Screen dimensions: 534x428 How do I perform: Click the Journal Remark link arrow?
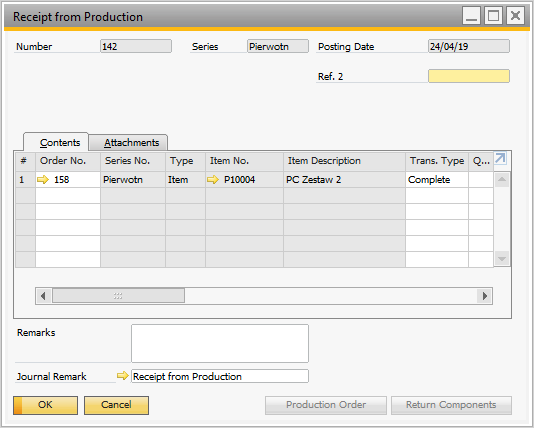[123, 376]
